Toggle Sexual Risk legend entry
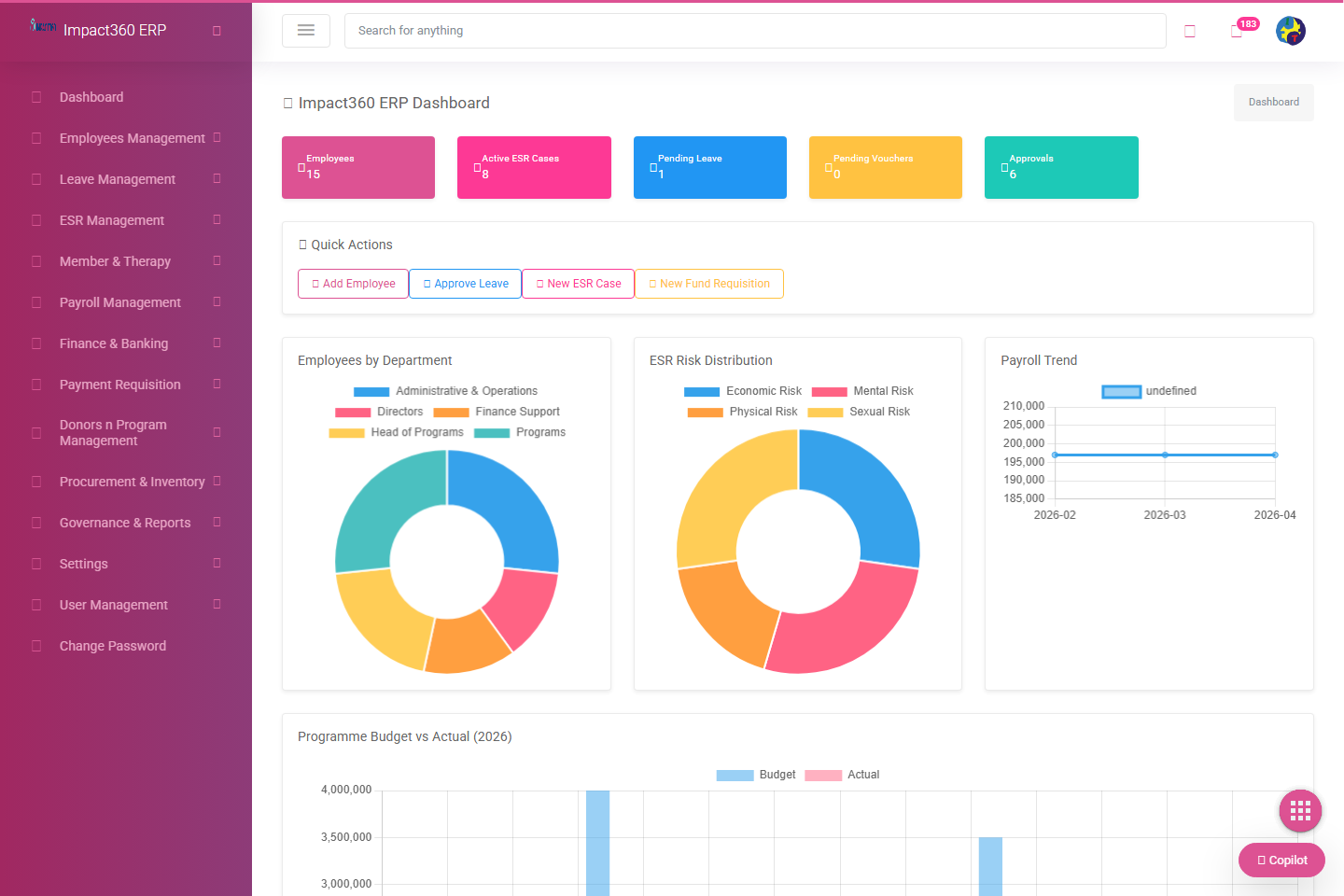1344x896 pixels. tap(859, 412)
